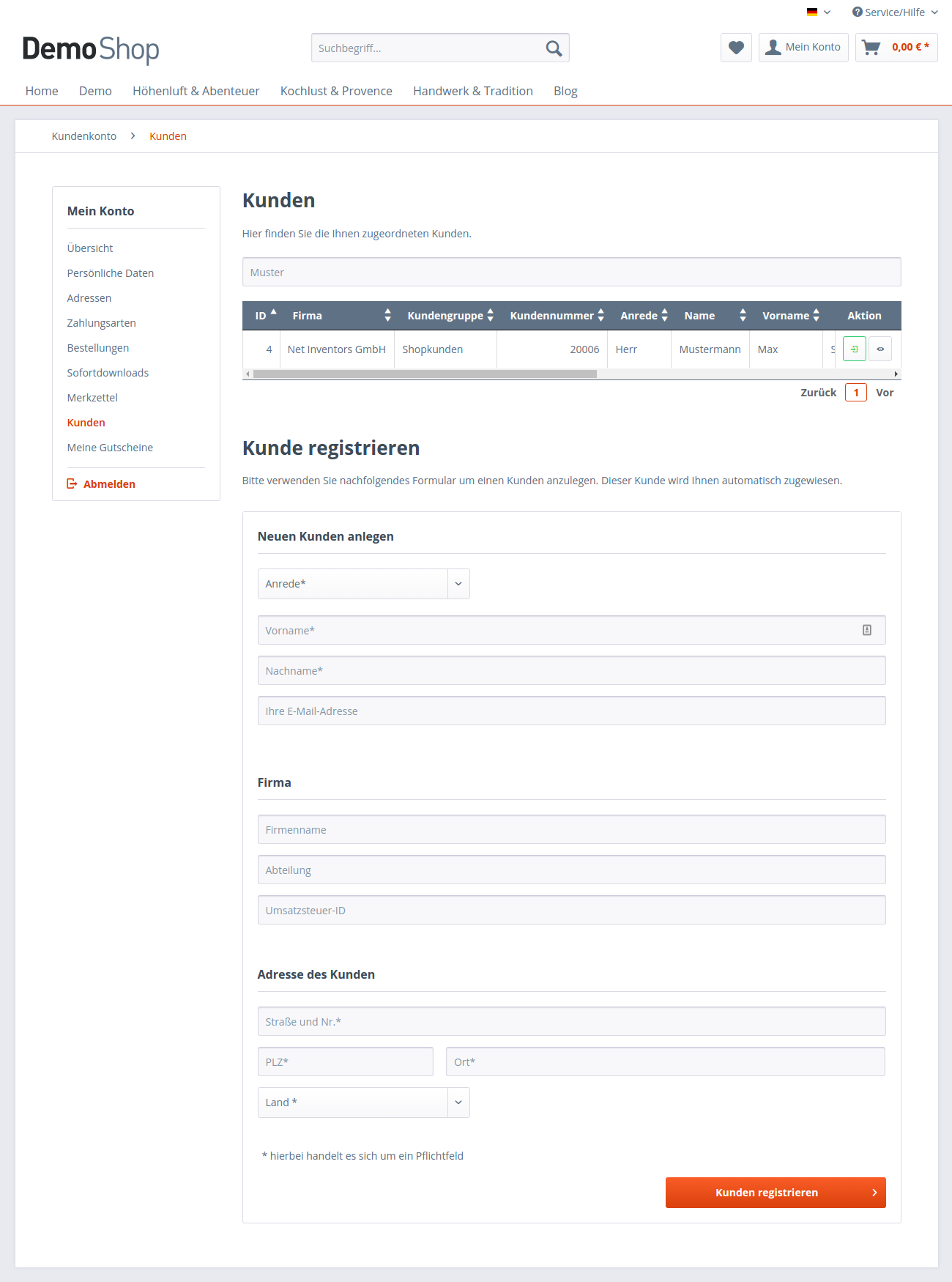Focus the Abteilung input field
Image resolution: width=952 pixels, height=1282 pixels.
coord(572,870)
